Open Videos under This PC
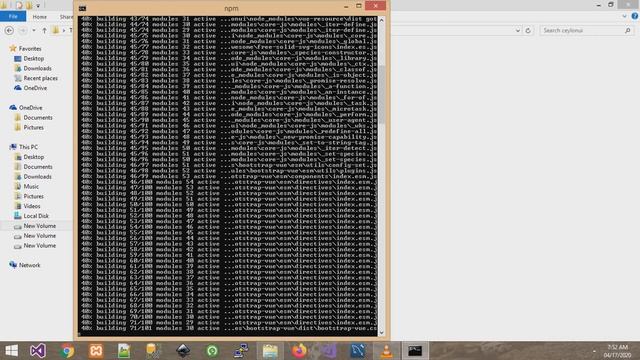Viewport: 640px width, 360px height. pos(32,206)
